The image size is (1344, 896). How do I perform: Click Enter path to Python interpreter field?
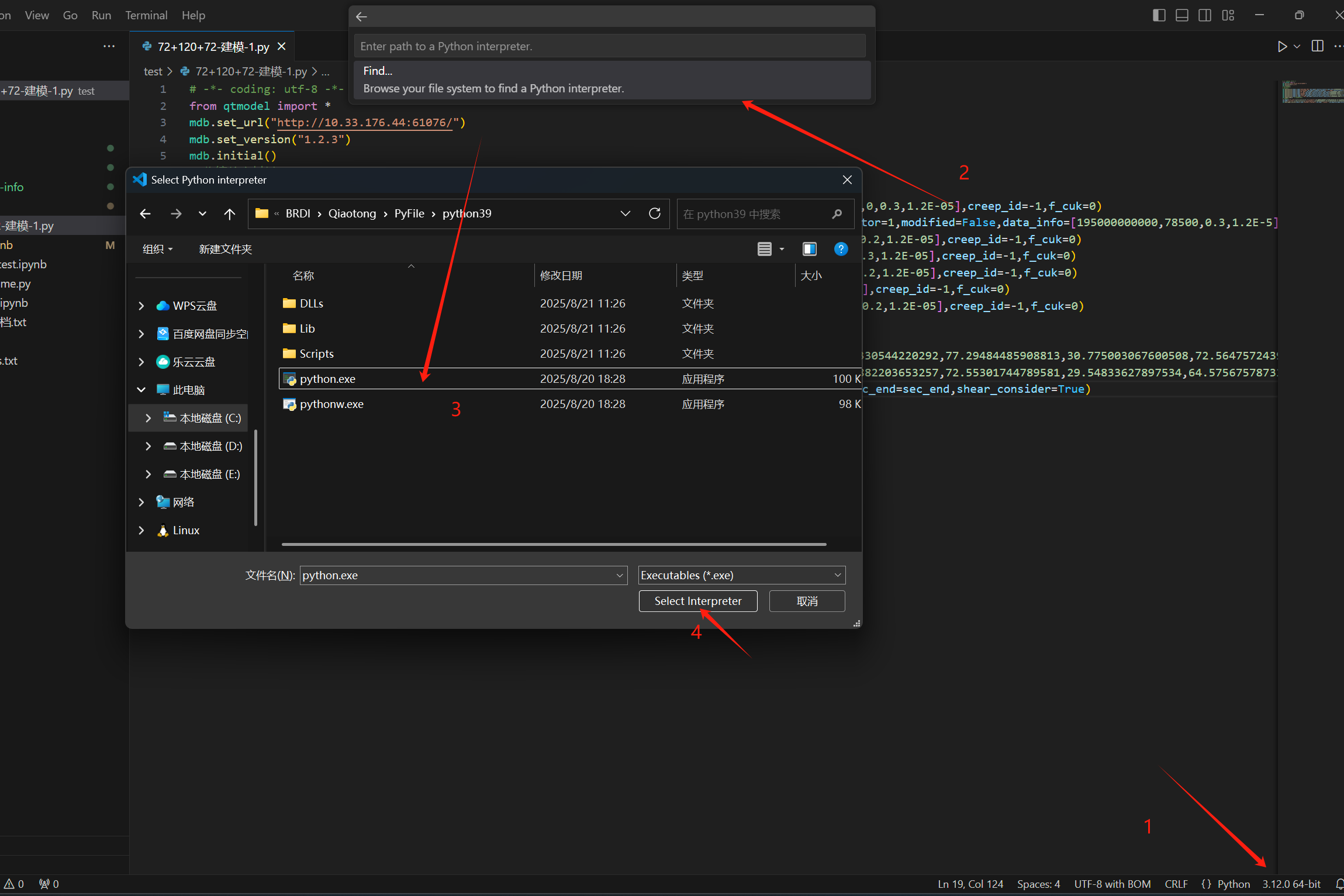[609, 46]
